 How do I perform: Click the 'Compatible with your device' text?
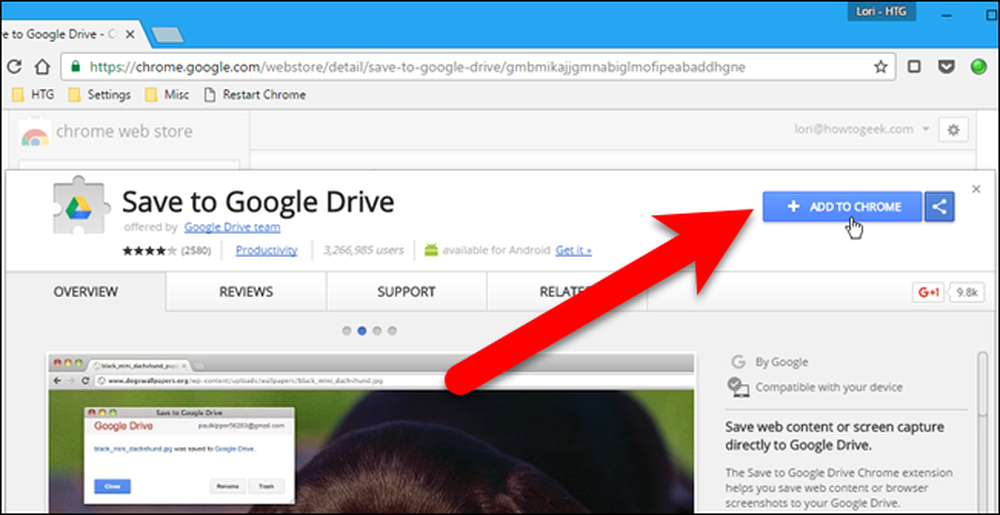click(x=829, y=387)
